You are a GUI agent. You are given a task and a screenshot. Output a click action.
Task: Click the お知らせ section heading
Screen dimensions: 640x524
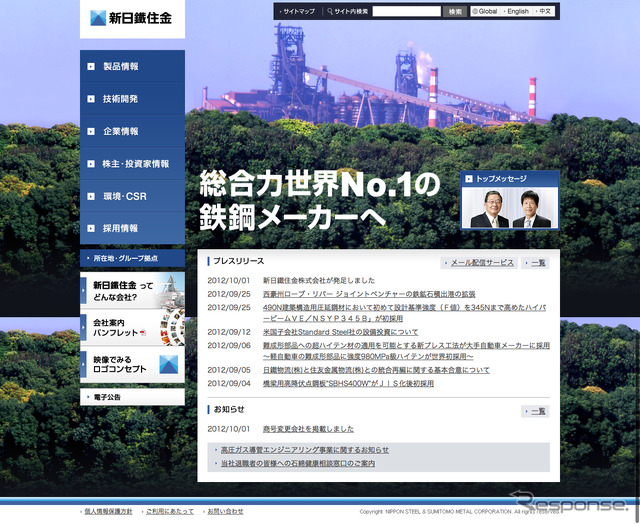[229, 409]
